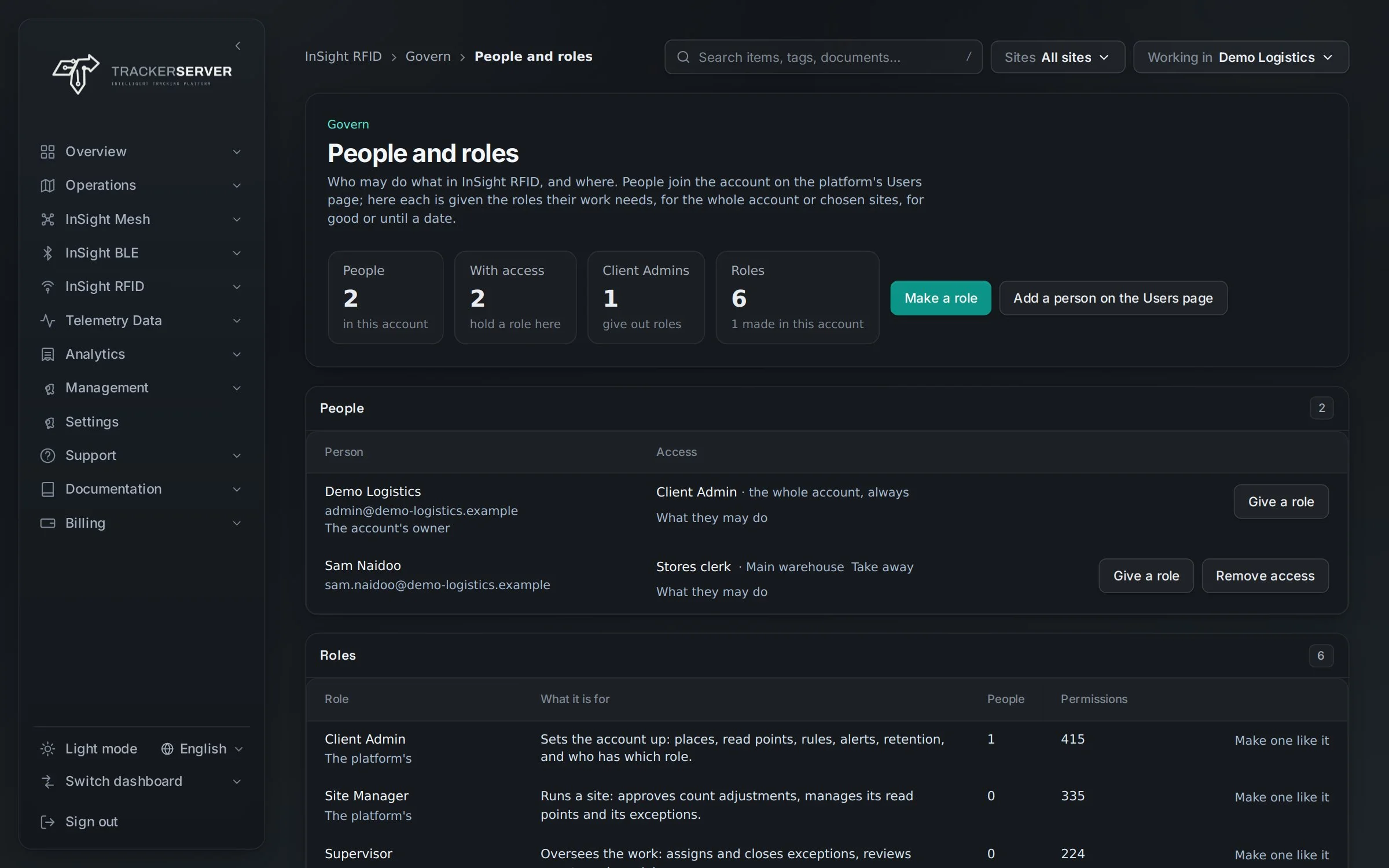Click the Settings icon in sidebar
This screenshot has height=868, width=1389.
49,422
